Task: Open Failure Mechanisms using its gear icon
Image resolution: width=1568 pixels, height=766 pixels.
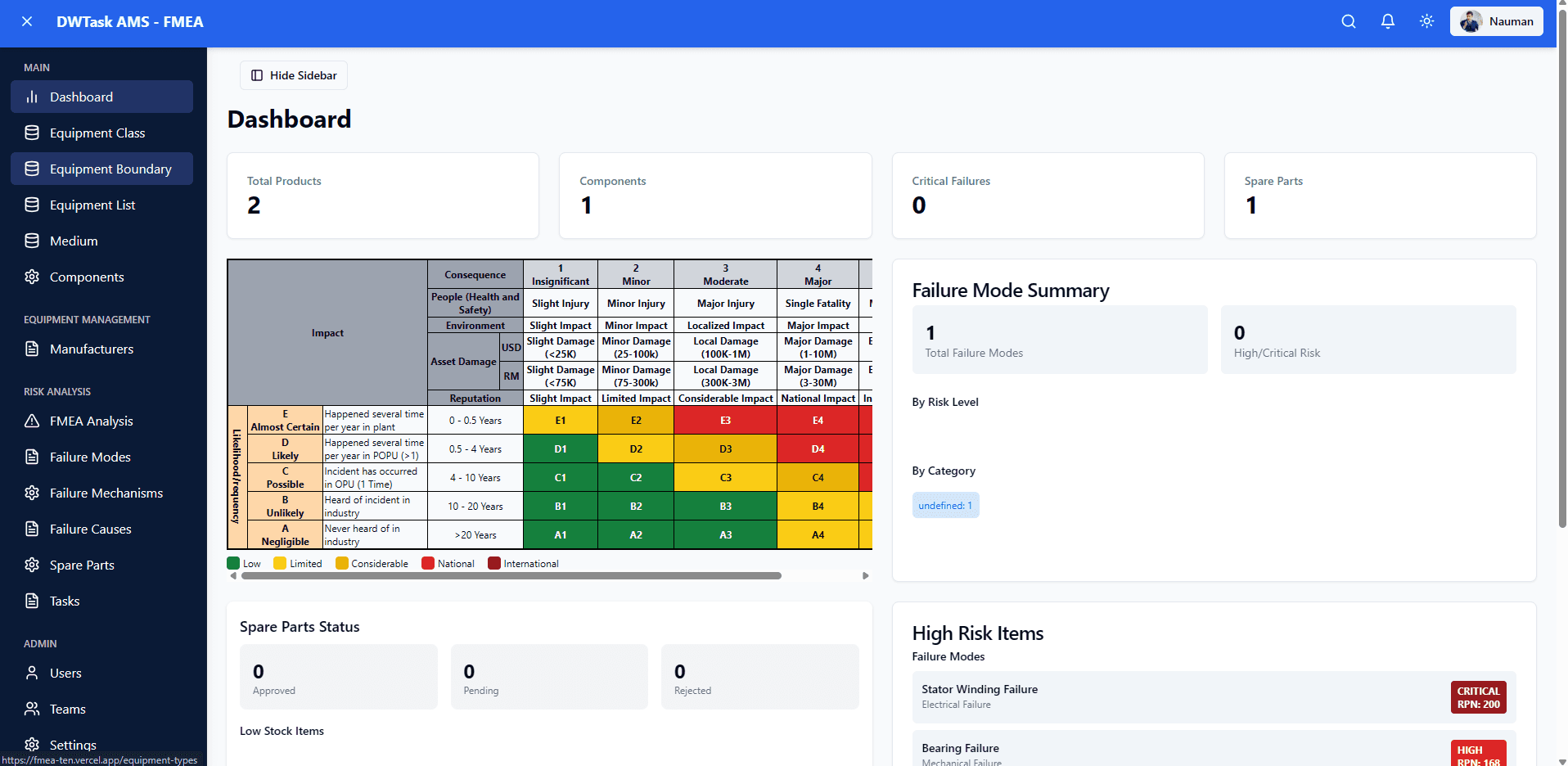Action: point(32,493)
